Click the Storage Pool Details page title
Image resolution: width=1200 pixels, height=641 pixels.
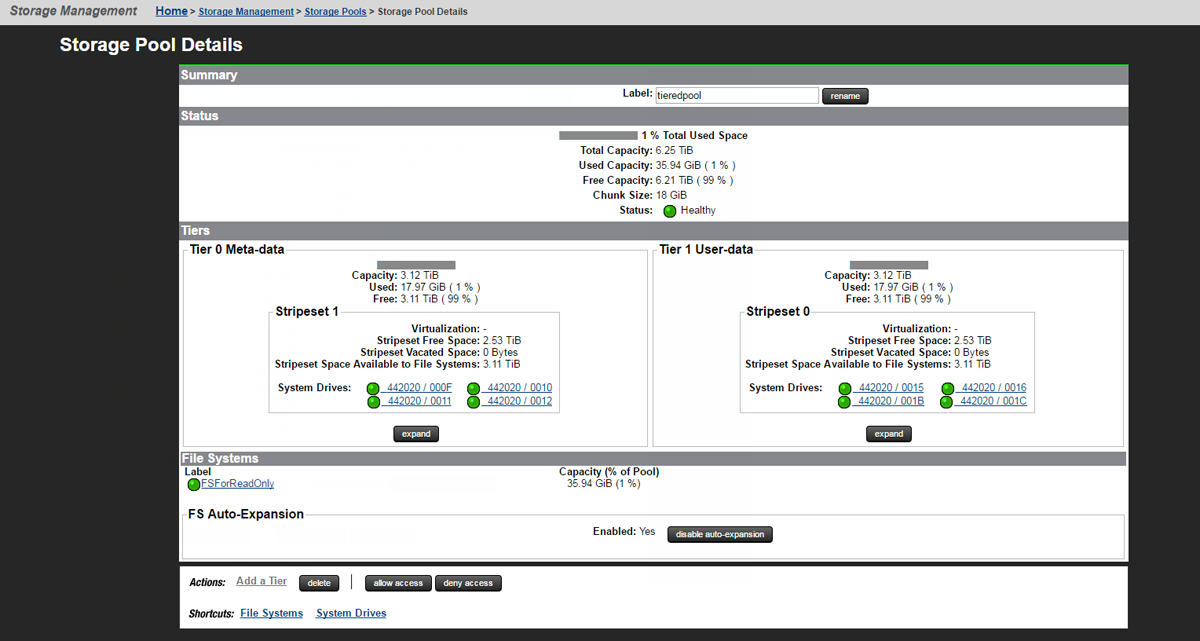coord(151,45)
